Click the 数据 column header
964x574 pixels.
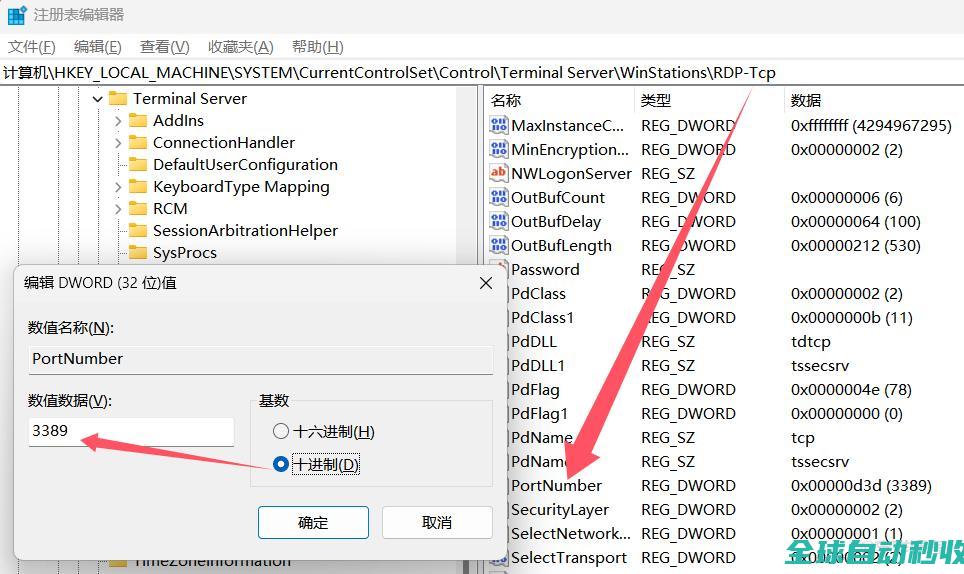(806, 100)
